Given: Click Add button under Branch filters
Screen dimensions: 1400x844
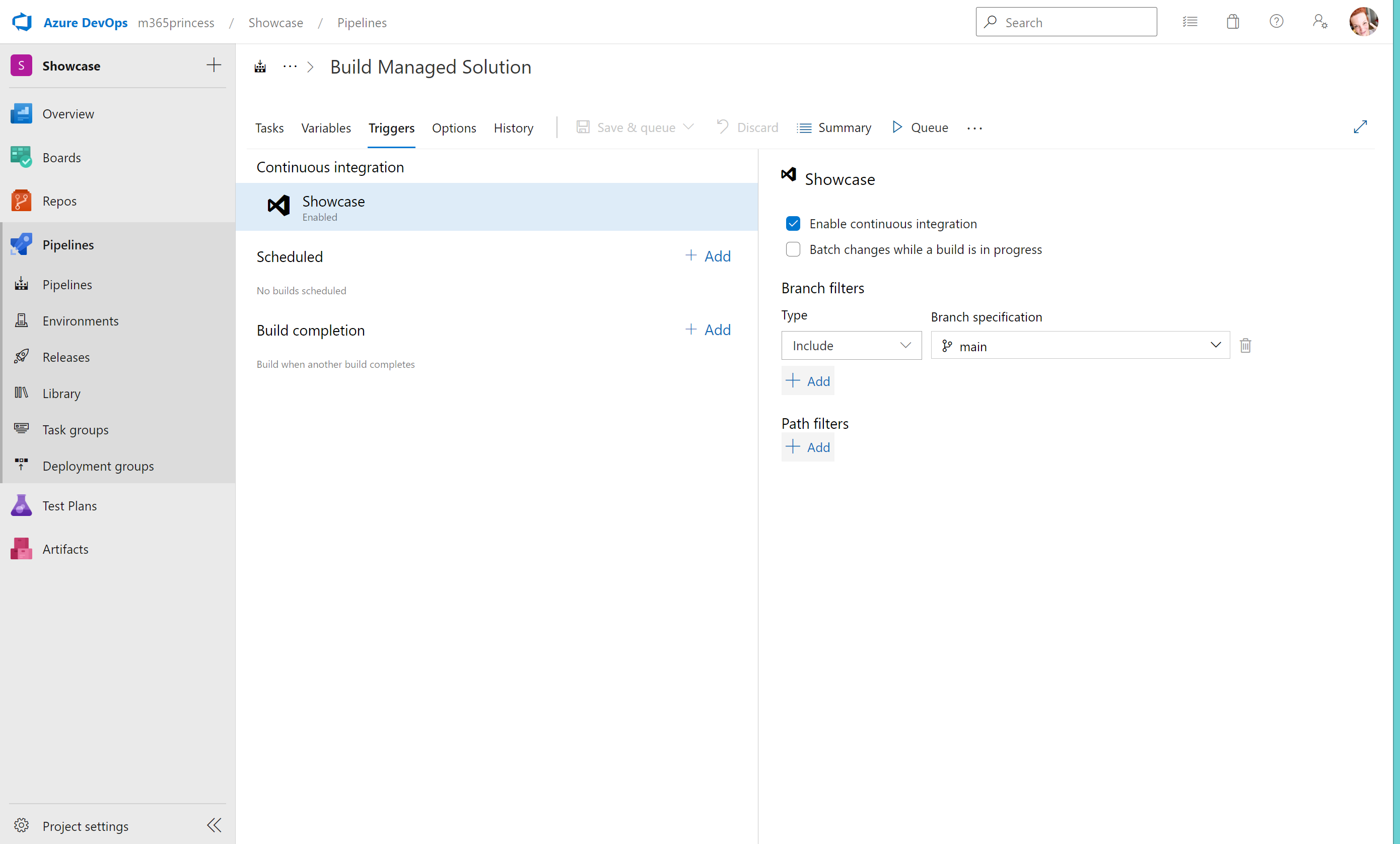Looking at the screenshot, I should tap(807, 380).
